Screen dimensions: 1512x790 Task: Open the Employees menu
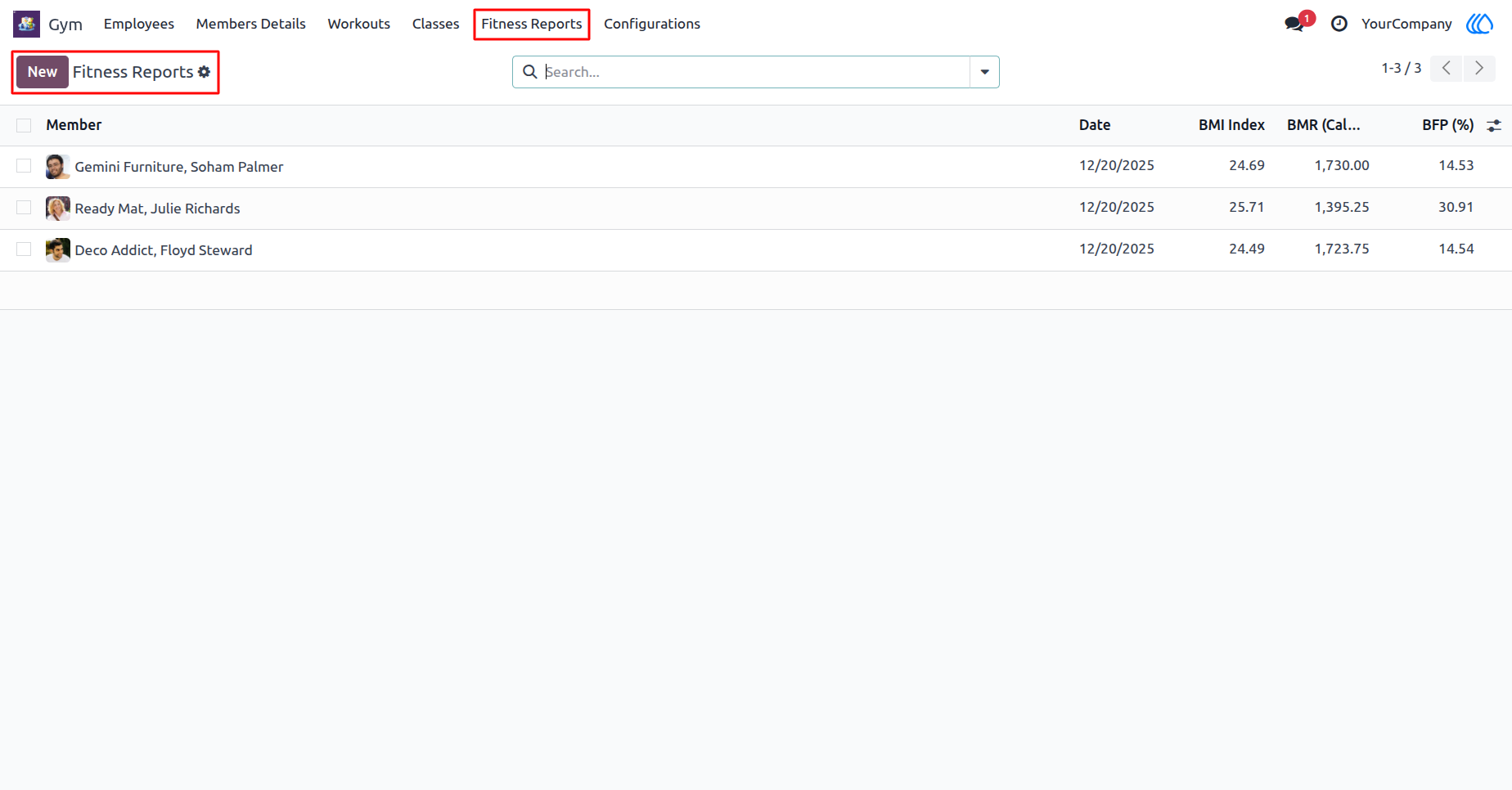pos(139,24)
